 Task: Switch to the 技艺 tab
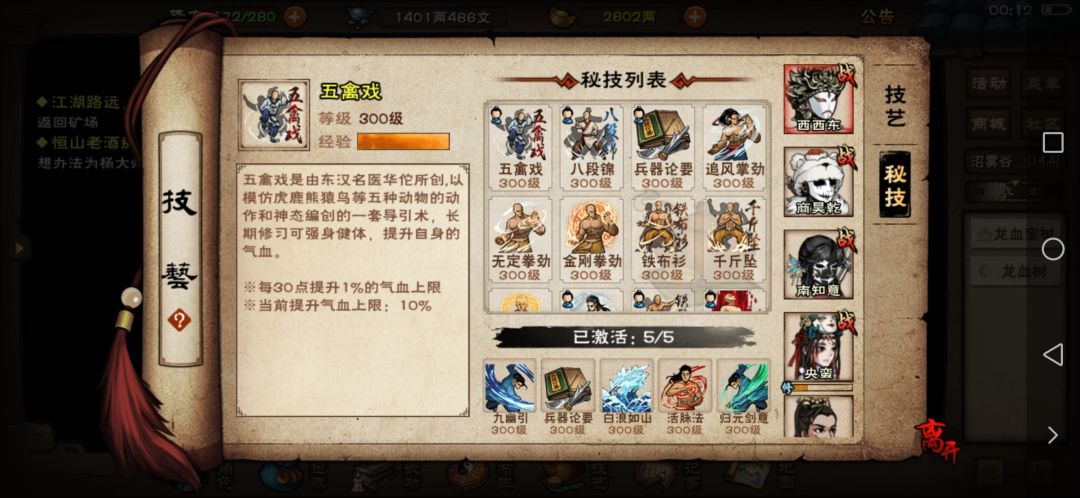pos(895,105)
